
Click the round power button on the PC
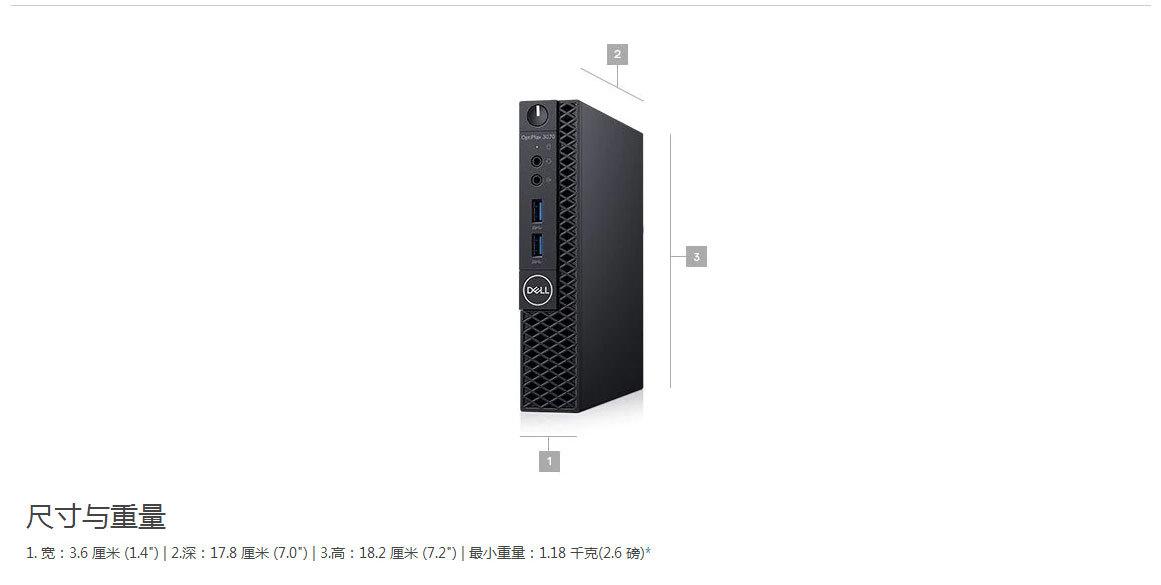538,116
